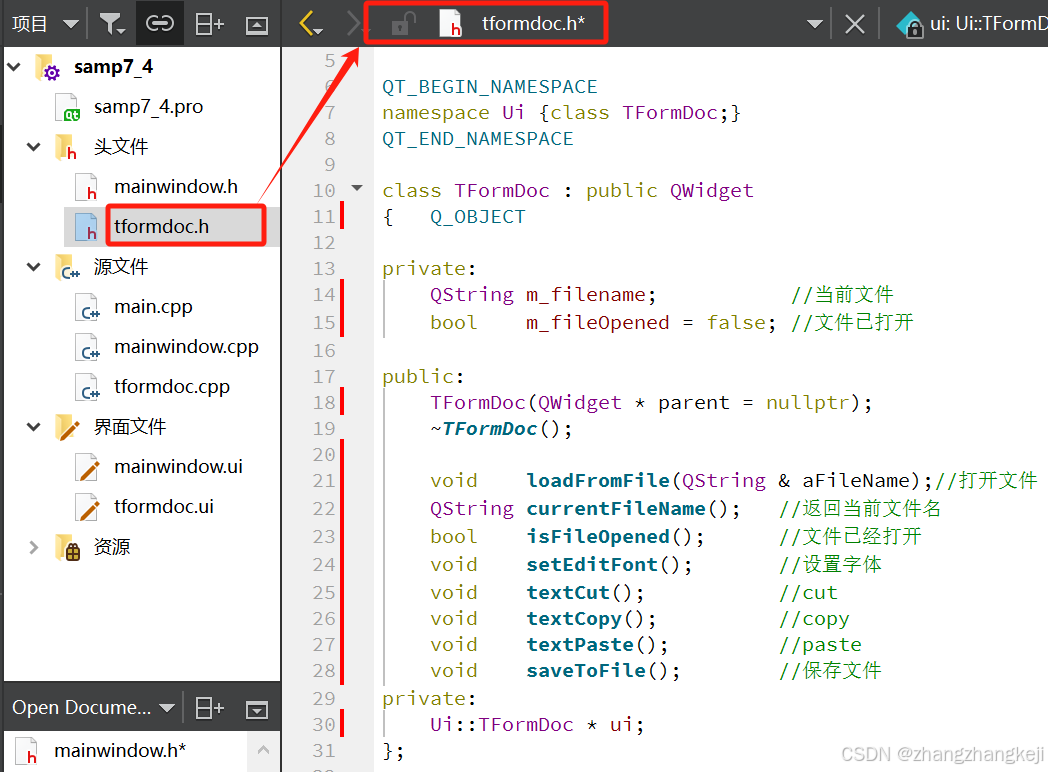Screen dimensions: 1048x772
Task: Click the mainwindow.ui pencil icon
Action: (x=88, y=468)
